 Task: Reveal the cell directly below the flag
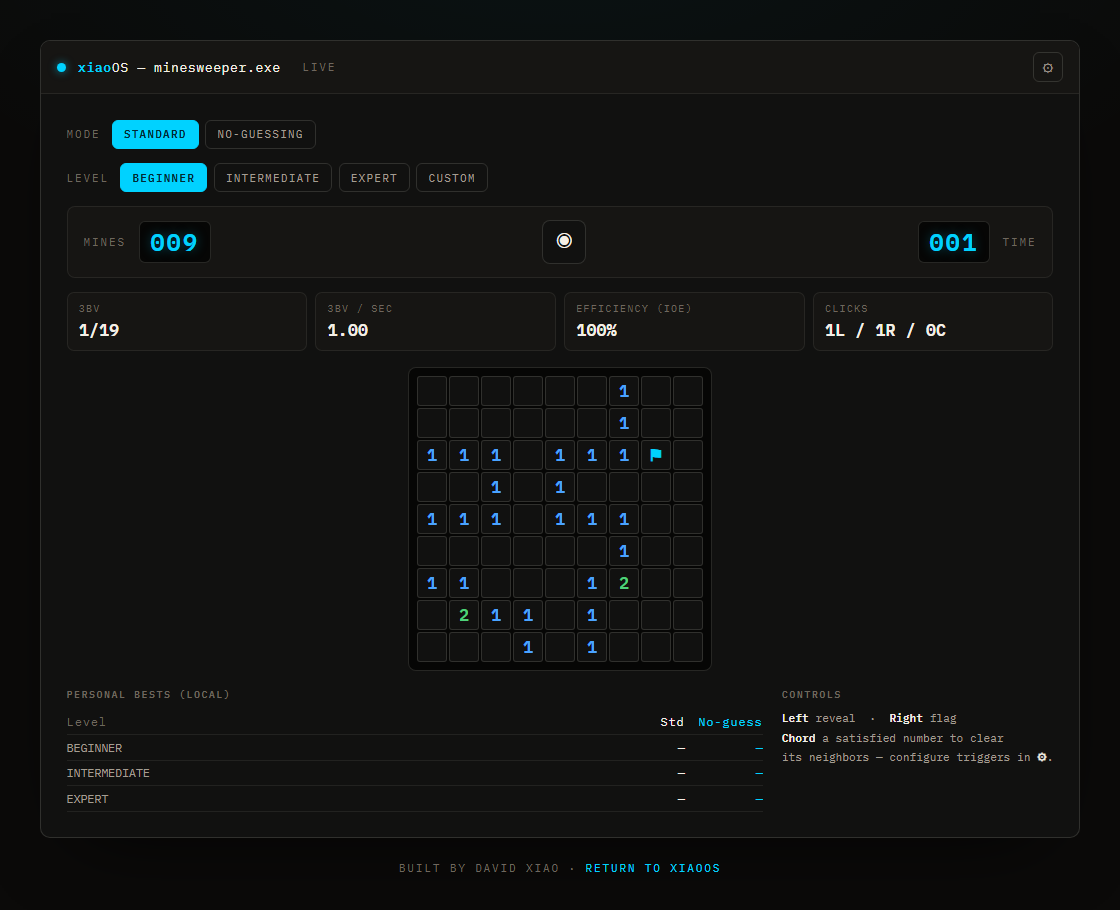pyautogui.click(x=656, y=487)
